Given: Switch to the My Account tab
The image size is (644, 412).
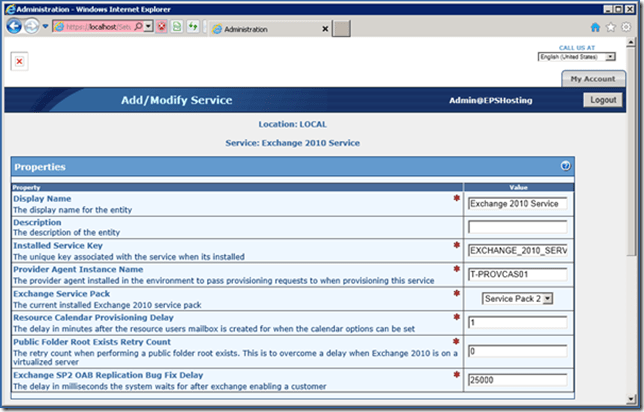Looking at the screenshot, I should [x=592, y=79].
